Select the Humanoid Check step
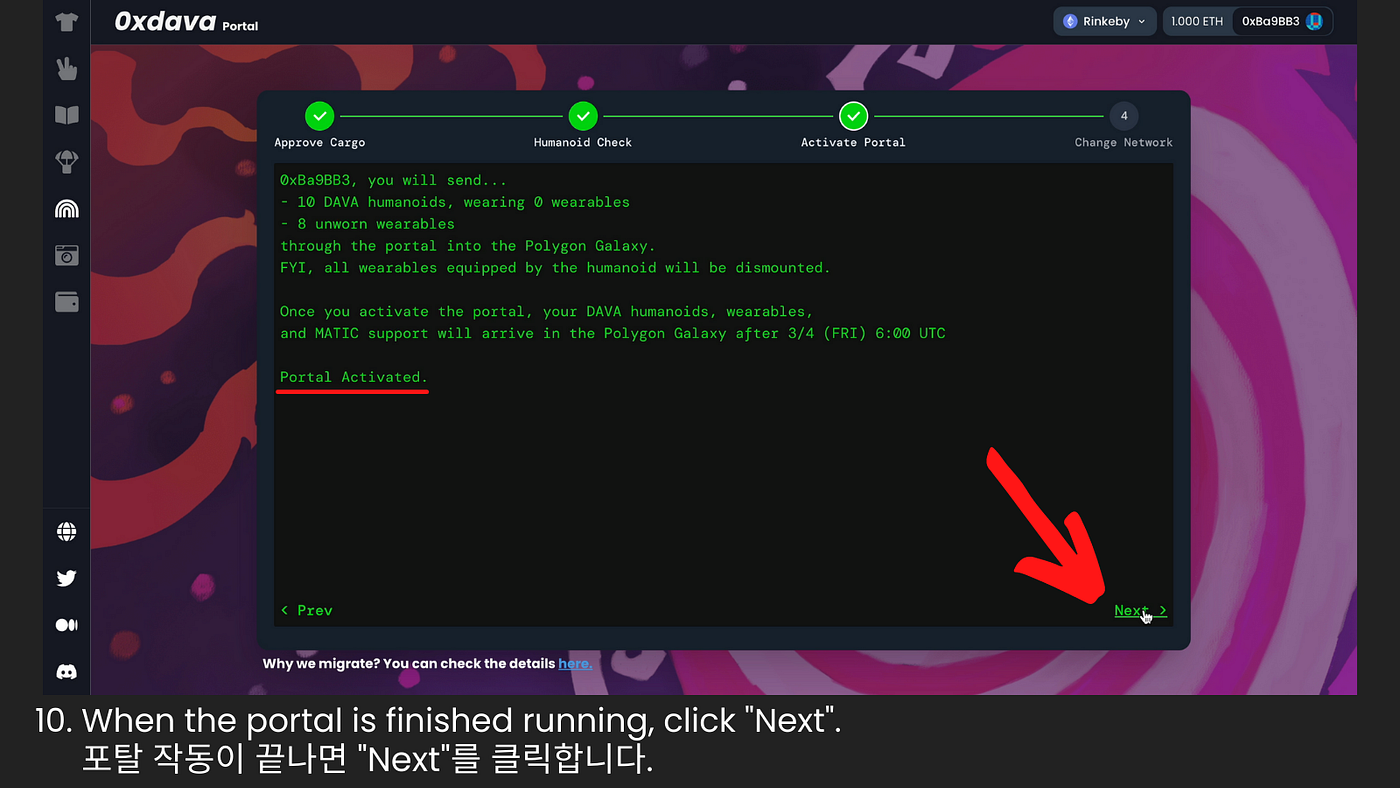 click(x=583, y=126)
